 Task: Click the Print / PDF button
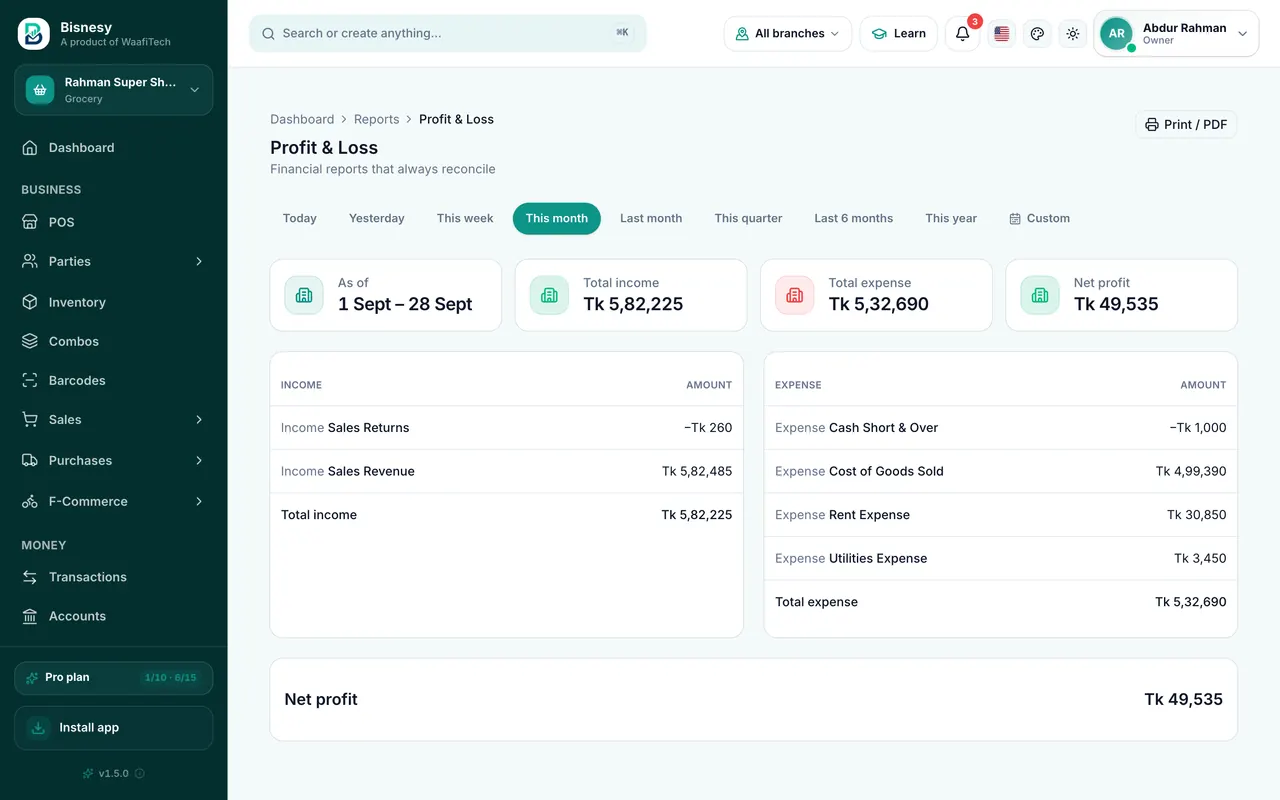1186,125
